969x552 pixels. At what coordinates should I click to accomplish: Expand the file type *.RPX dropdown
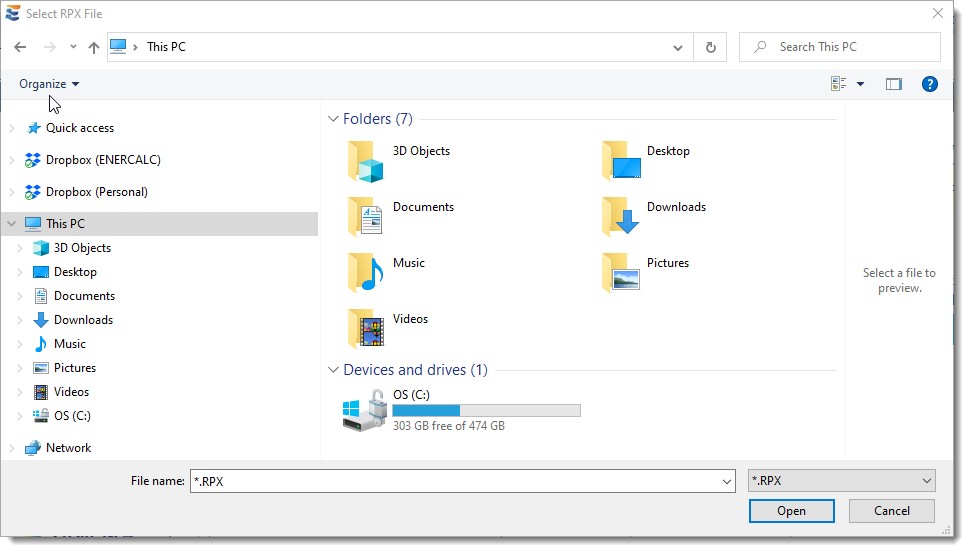[x=927, y=481]
